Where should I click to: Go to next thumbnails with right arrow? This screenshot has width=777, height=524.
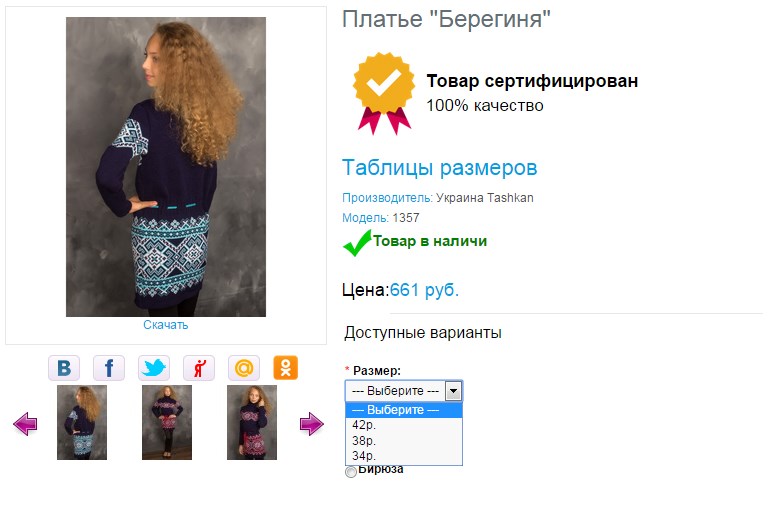[x=312, y=424]
